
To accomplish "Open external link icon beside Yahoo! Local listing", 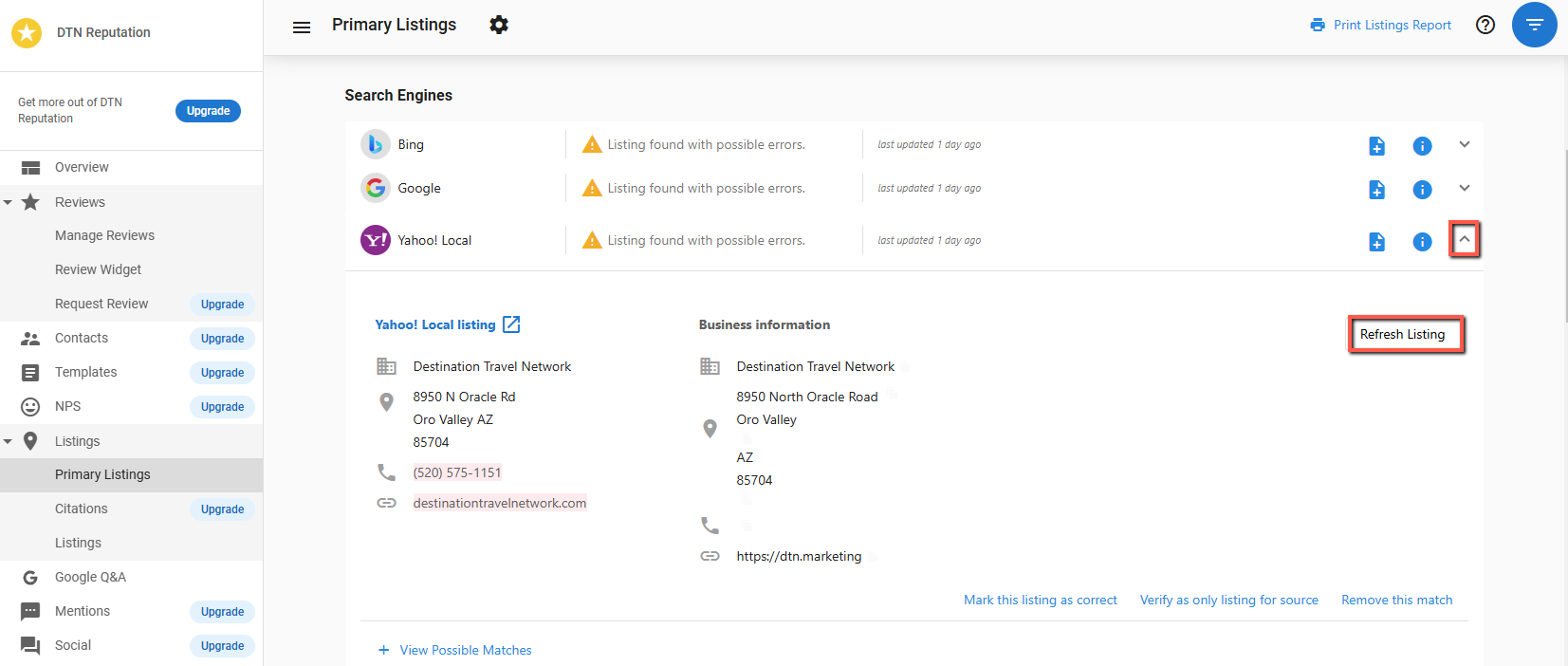I will [x=511, y=324].
